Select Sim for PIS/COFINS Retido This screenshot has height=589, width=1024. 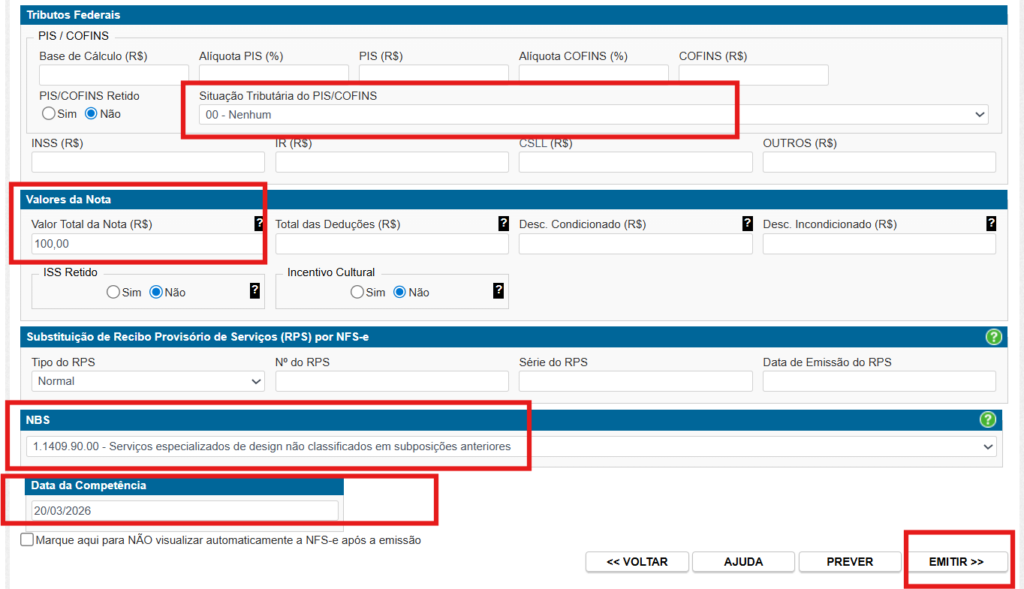pyautogui.click(x=46, y=114)
